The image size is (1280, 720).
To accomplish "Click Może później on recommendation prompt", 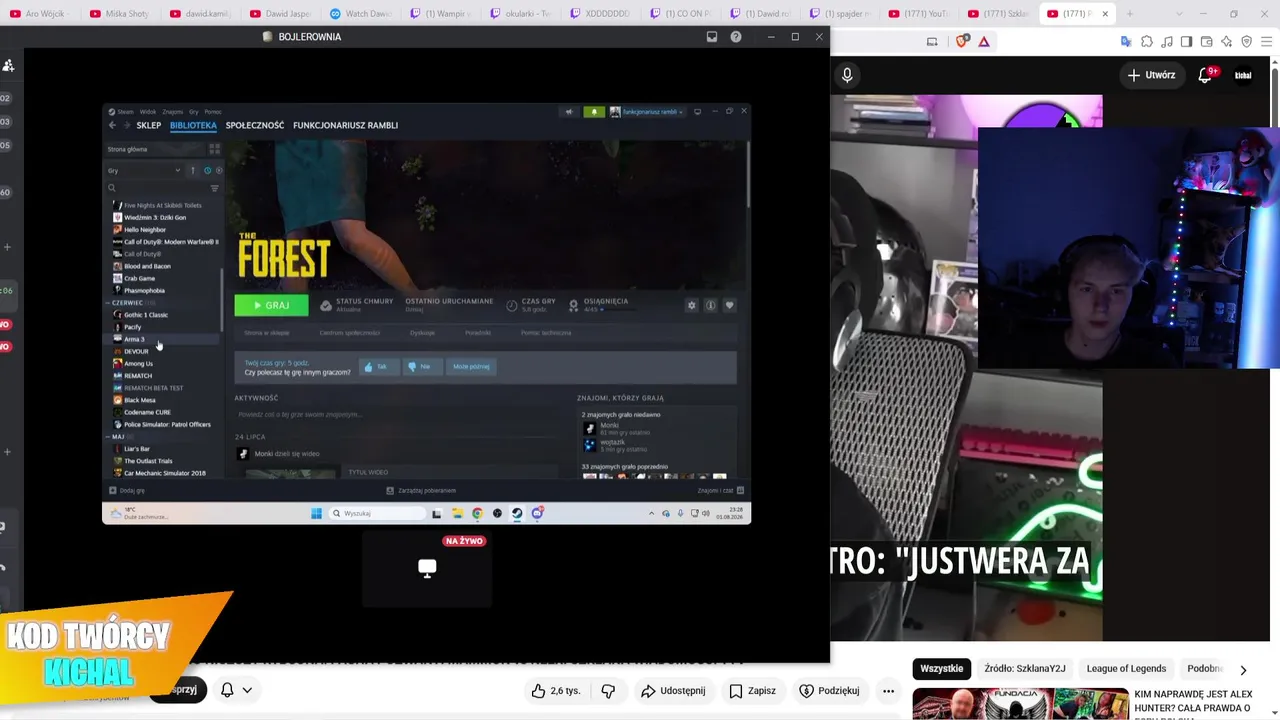I will click(472, 367).
